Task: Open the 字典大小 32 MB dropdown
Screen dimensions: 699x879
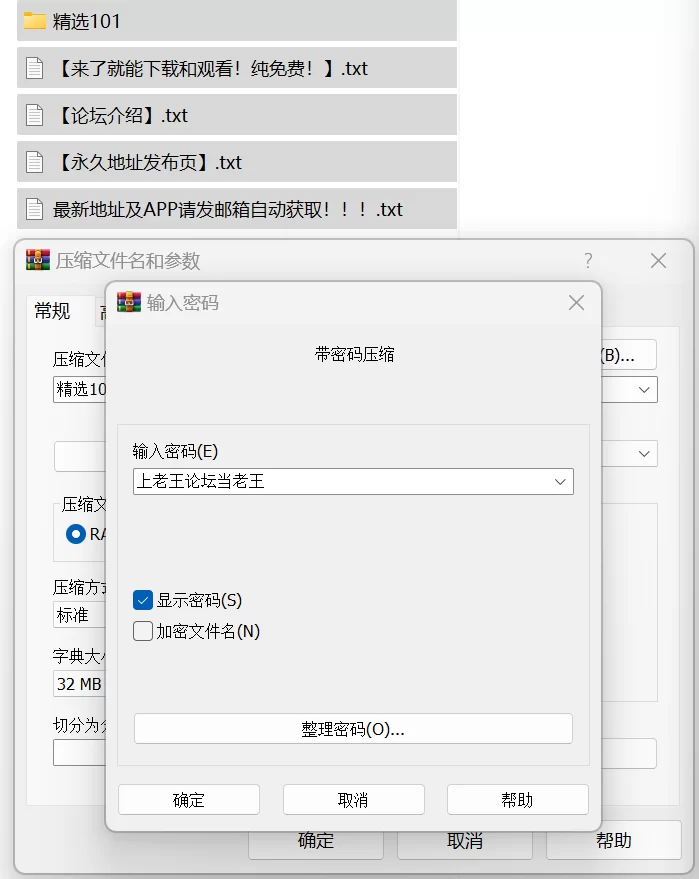Action: (79, 684)
